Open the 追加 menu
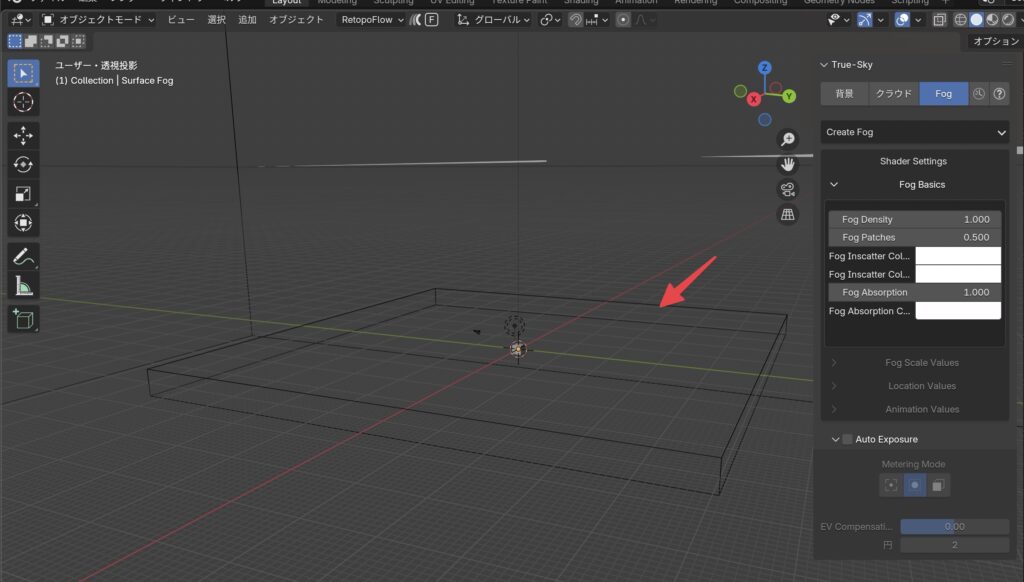 pos(247,20)
